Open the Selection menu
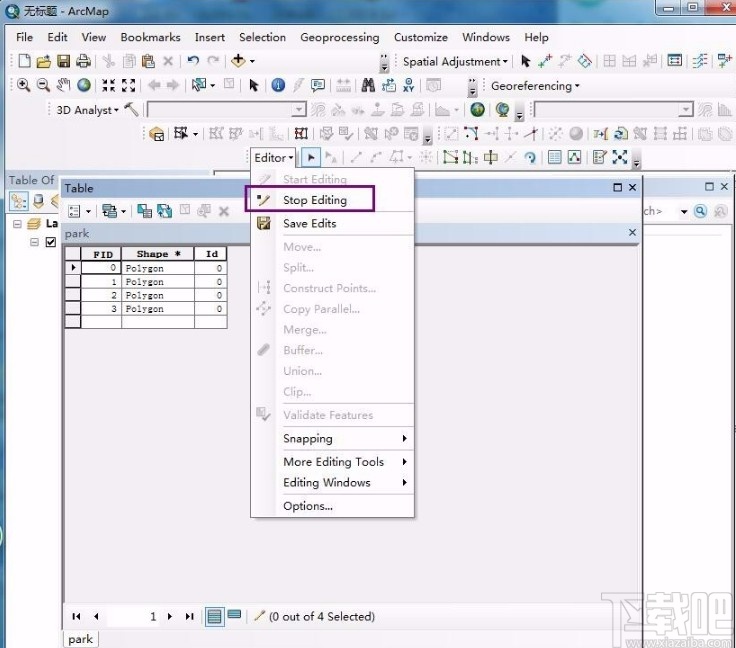 click(x=262, y=37)
